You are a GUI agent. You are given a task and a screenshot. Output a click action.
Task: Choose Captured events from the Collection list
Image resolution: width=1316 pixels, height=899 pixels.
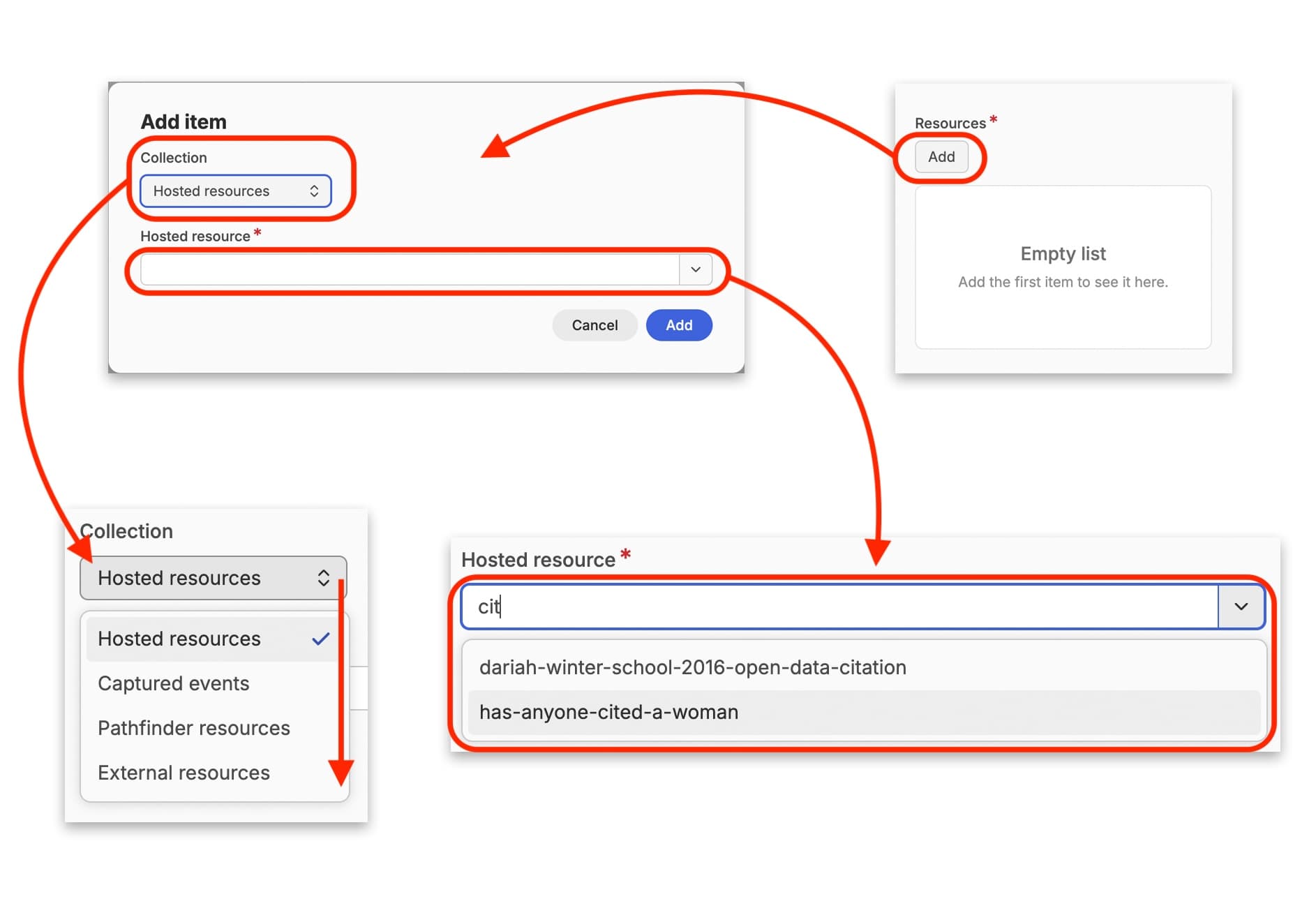(174, 683)
